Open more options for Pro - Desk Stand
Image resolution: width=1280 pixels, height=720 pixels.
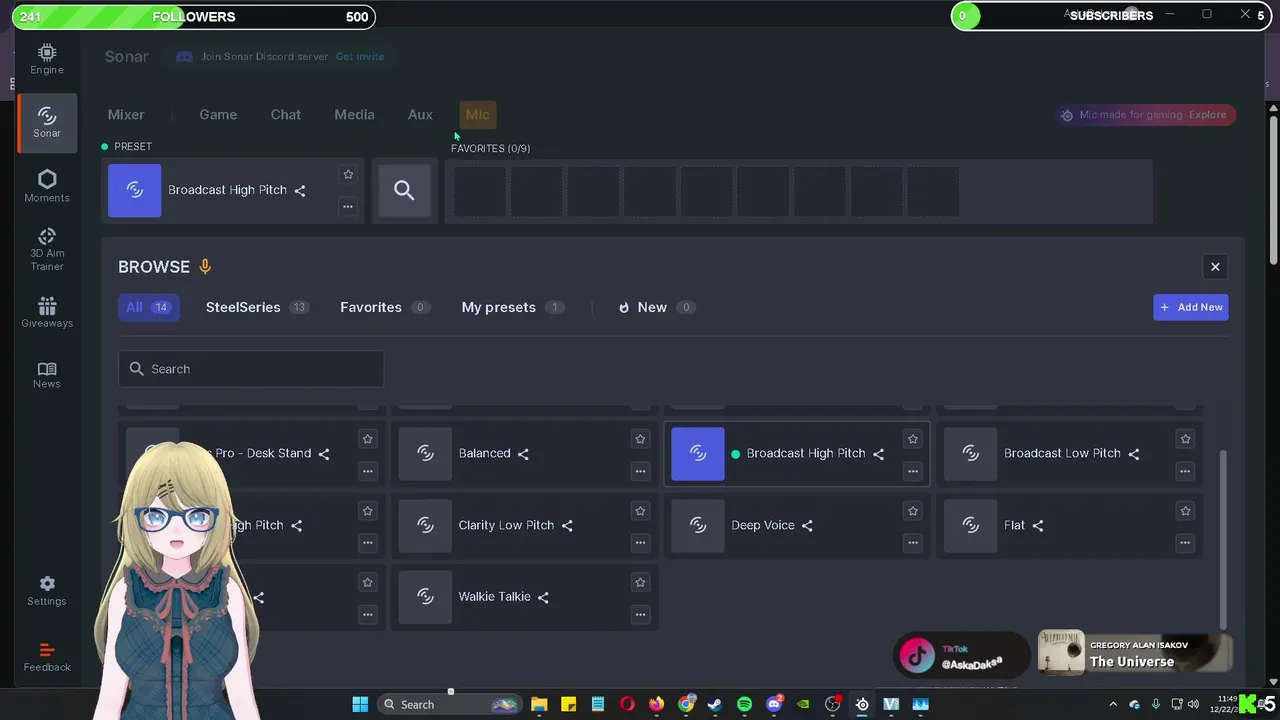[x=367, y=471]
